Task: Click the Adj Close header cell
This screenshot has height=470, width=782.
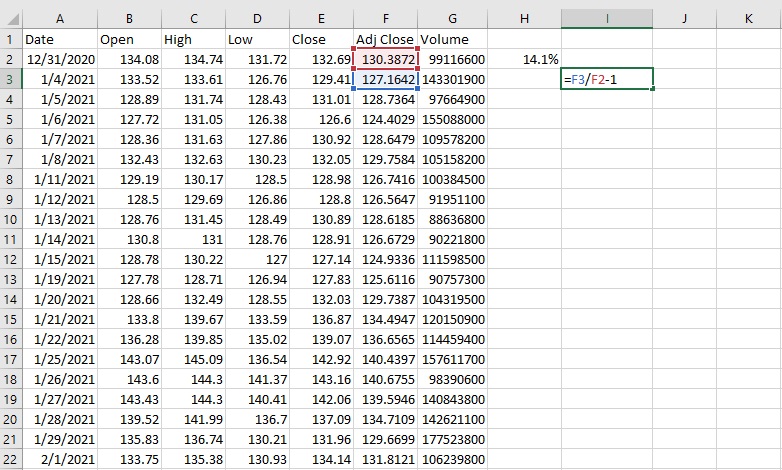Action: coord(385,40)
